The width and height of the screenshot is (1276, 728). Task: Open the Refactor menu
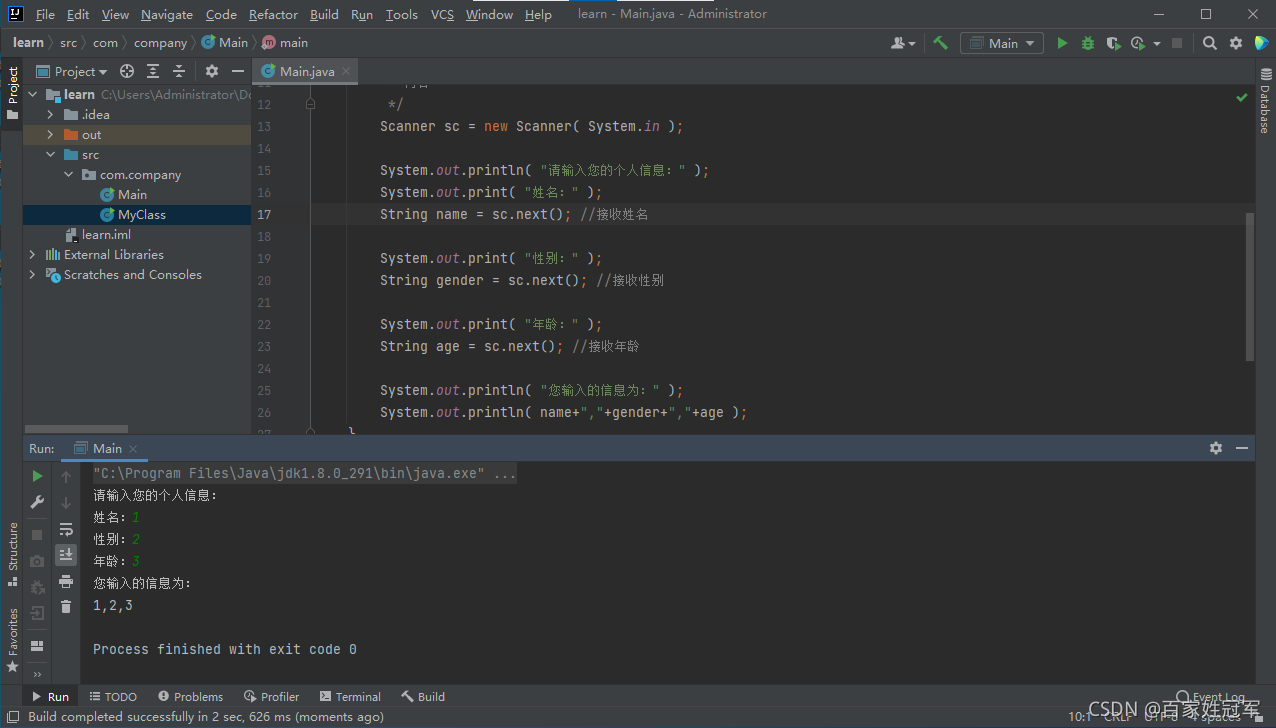(273, 14)
